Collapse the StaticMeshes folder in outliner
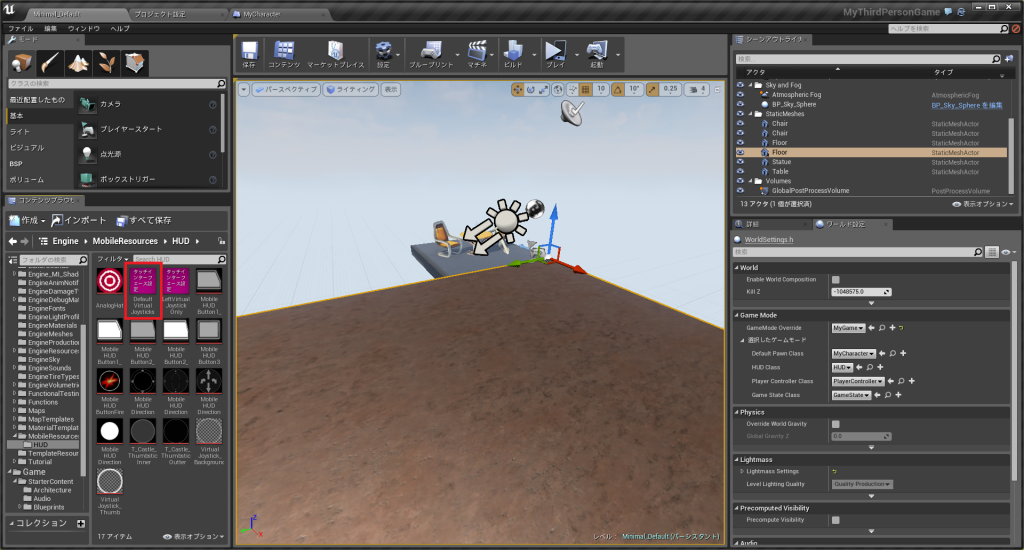Viewport: 1024px width, 550px height. click(750, 114)
